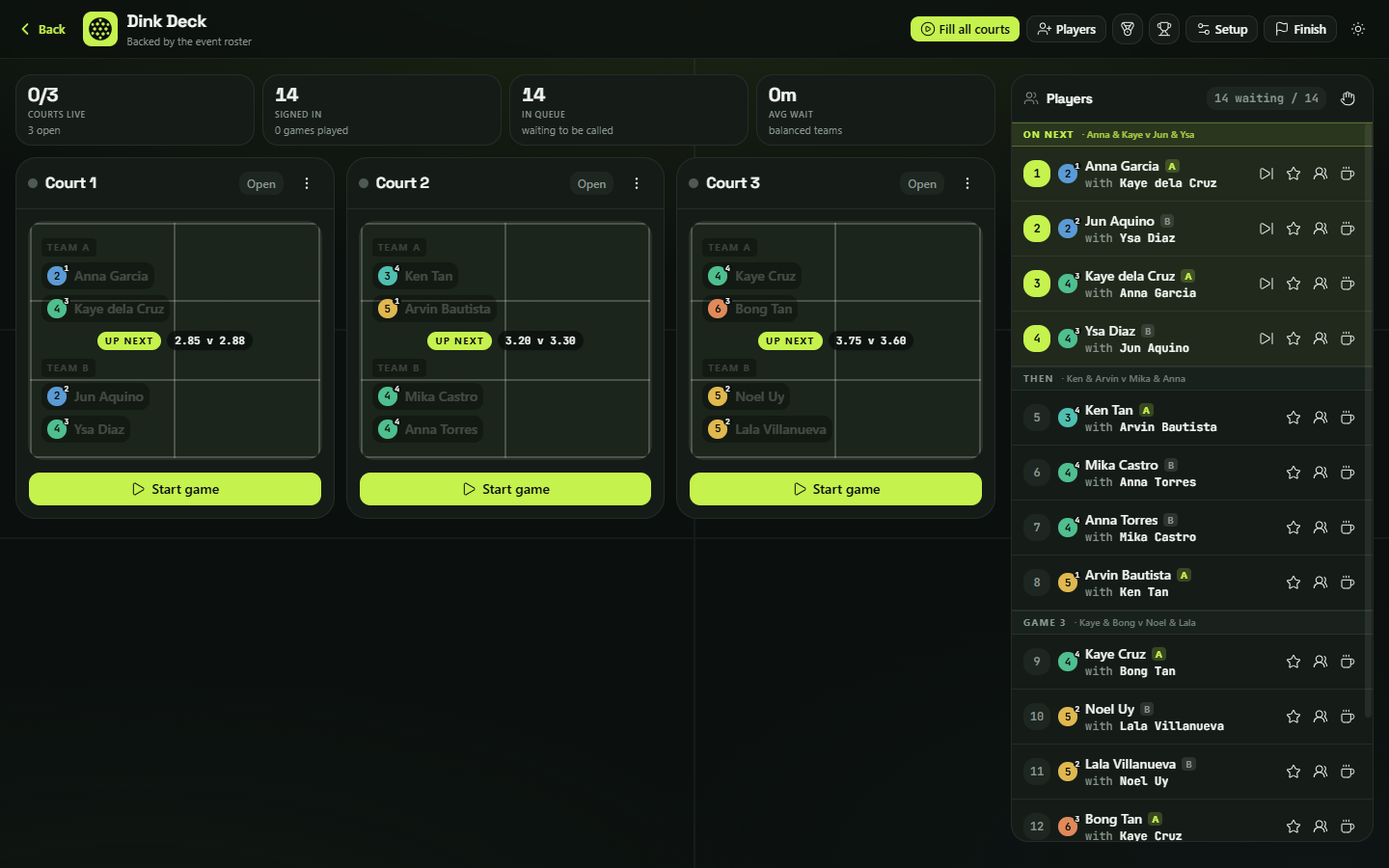The image size is (1389, 868).
Task: Open the trophy icon in the top toolbar
Action: [x=1164, y=29]
